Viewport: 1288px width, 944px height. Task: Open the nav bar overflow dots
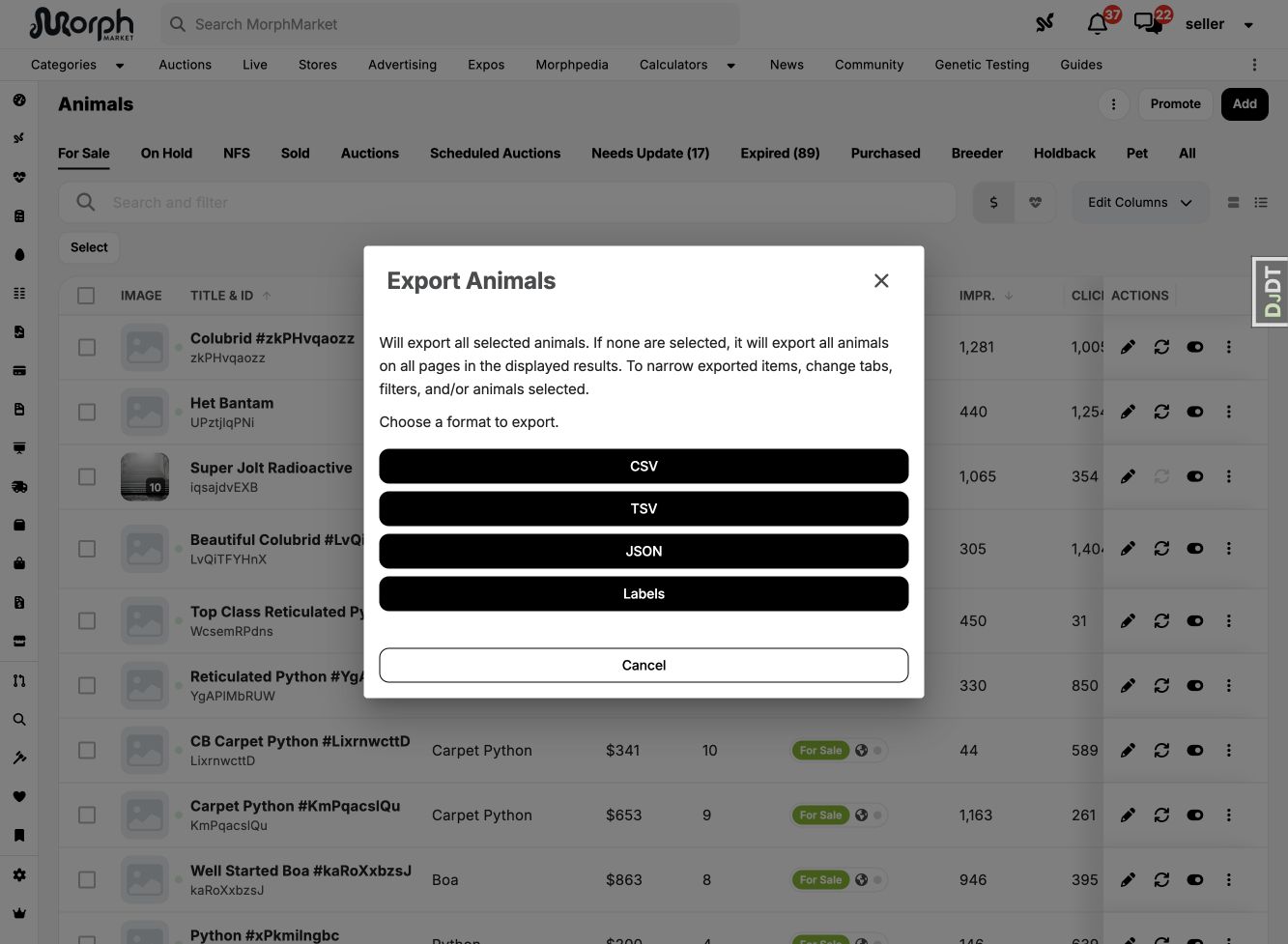(1254, 65)
